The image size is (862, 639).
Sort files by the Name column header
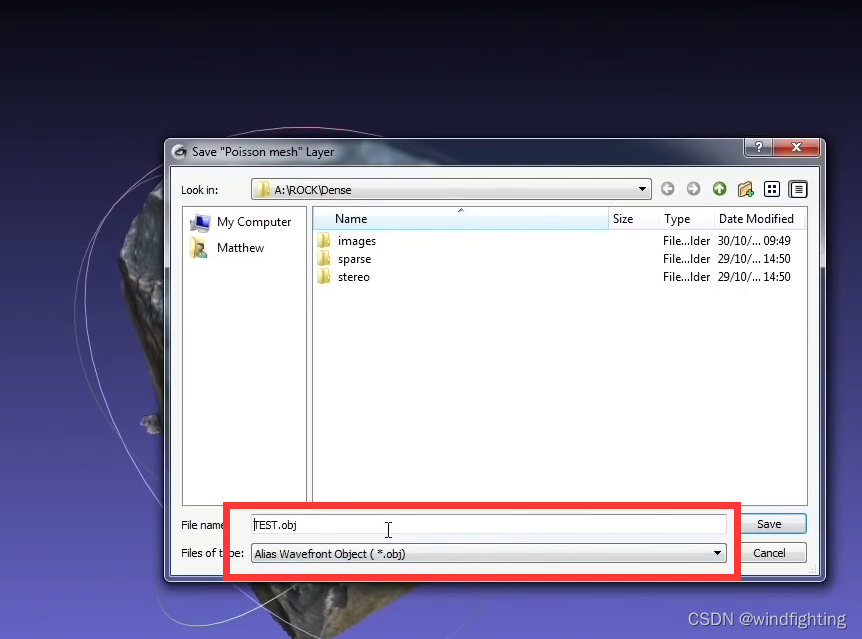[461, 219]
